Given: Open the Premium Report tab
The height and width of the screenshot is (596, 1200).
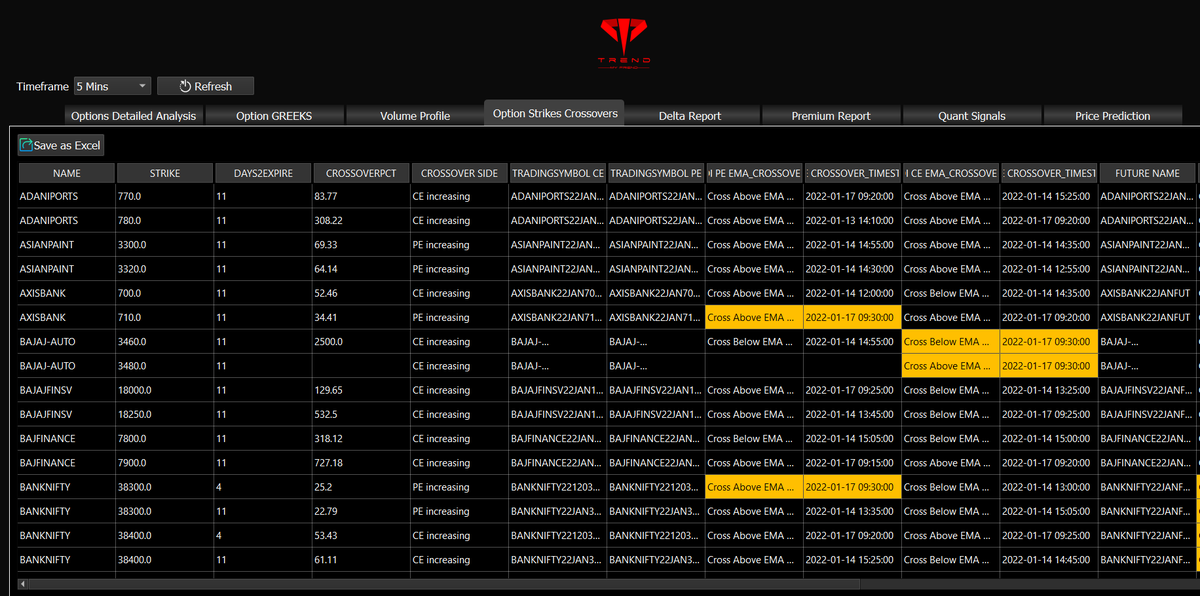Looking at the screenshot, I should pos(831,116).
